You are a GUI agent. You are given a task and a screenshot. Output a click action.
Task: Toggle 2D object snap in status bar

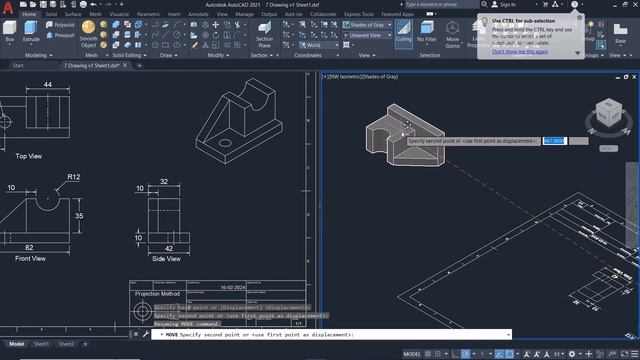coord(509,354)
